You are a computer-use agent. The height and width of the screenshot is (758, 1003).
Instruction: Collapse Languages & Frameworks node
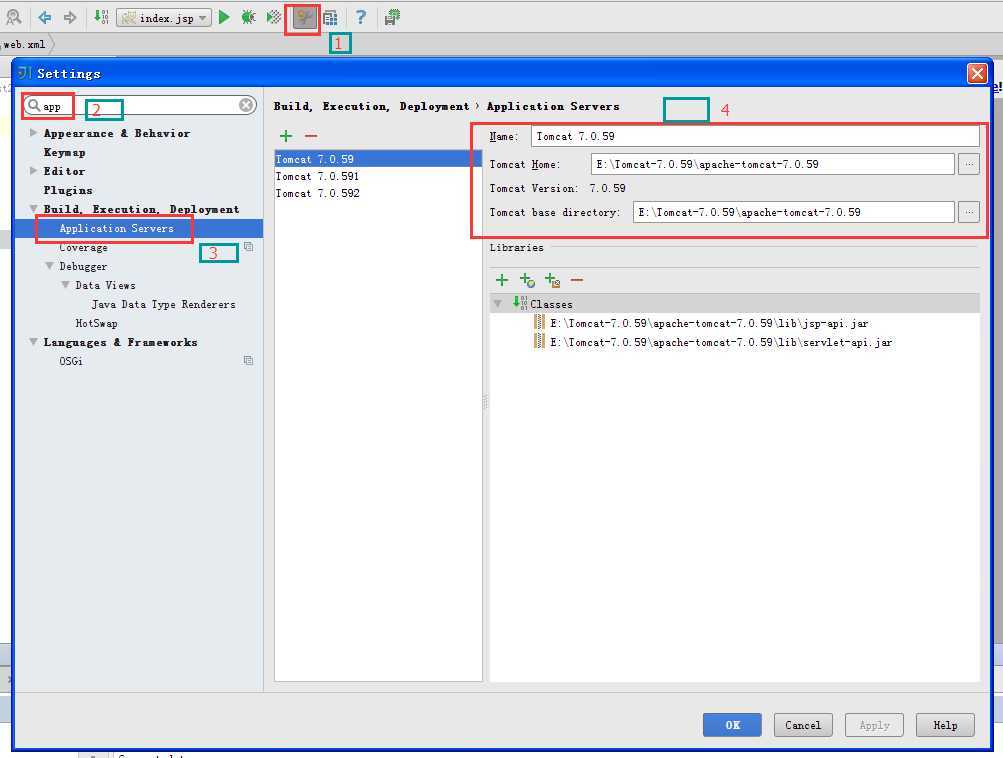tap(33, 342)
